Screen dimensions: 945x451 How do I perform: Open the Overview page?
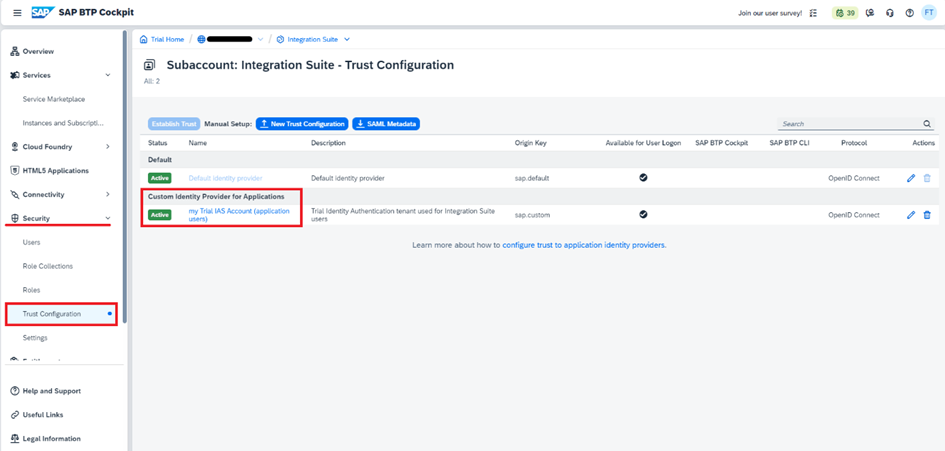pos(38,51)
